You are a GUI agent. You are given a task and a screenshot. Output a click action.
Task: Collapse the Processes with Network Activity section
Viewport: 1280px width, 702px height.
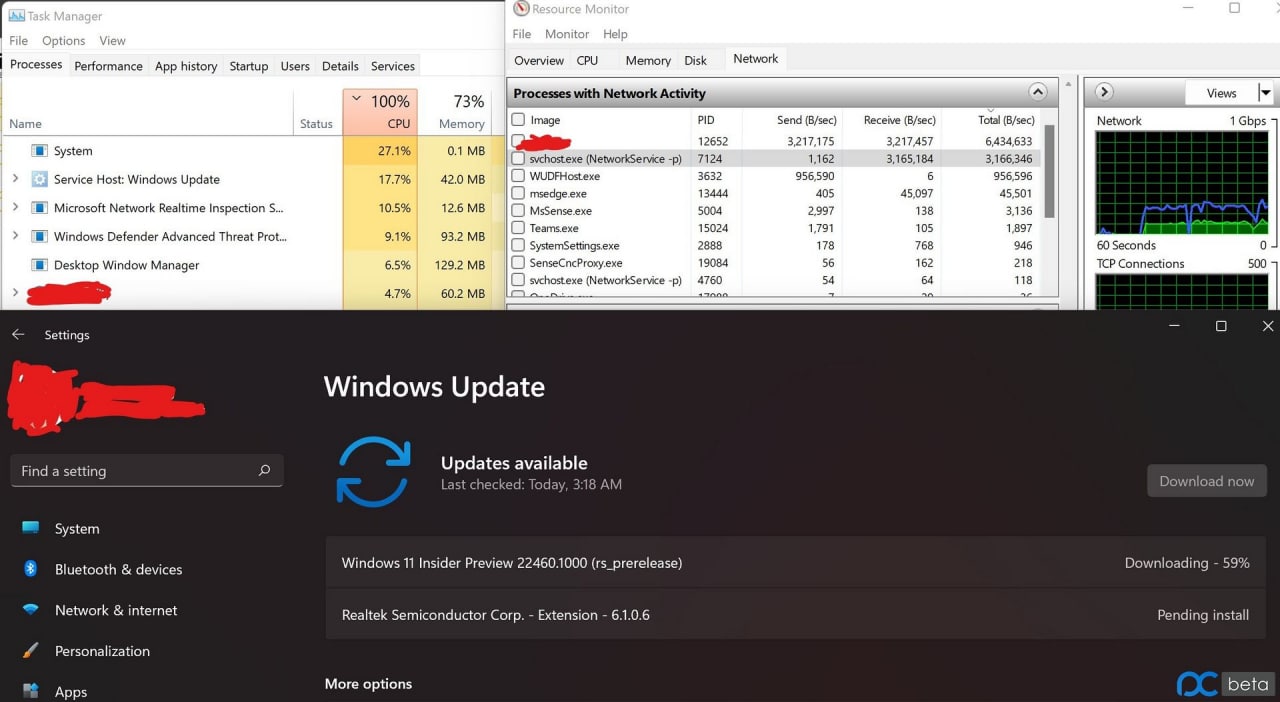[x=1038, y=92]
